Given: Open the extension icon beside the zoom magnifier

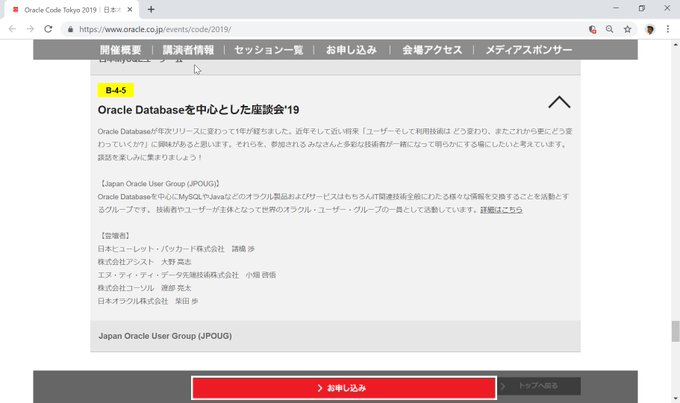Looking at the screenshot, I should click(592, 29).
